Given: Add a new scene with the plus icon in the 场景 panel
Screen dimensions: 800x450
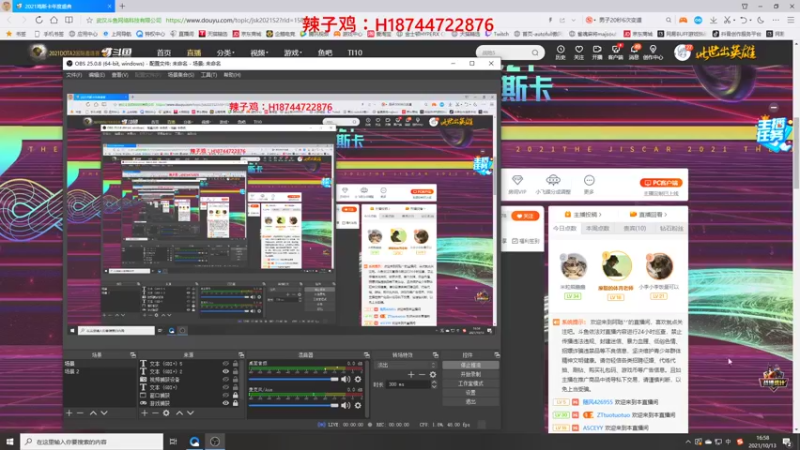Looking at the screenshot, I should point(69,413).
